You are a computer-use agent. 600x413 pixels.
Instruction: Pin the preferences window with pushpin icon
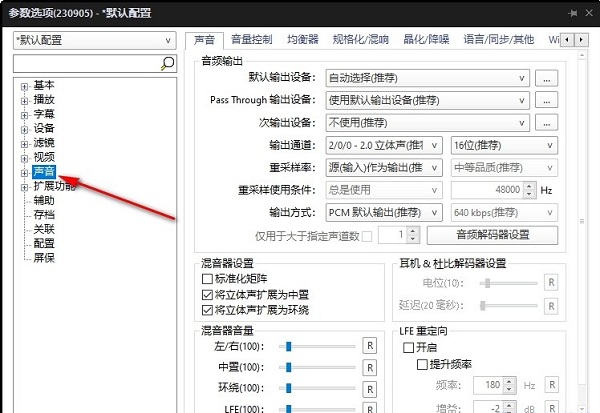point(573,13)
